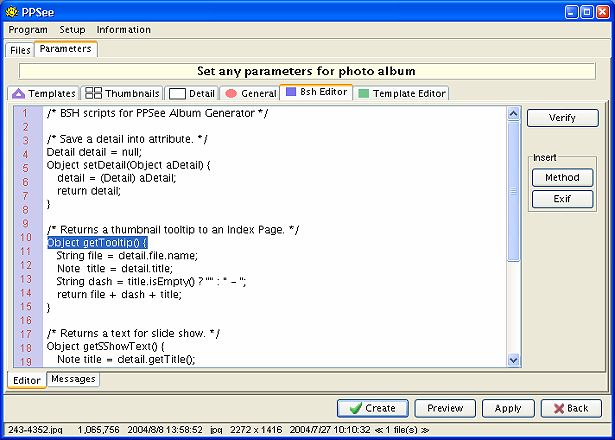
Task: Show the Messages bottom tab
Action: pos(73,379)
